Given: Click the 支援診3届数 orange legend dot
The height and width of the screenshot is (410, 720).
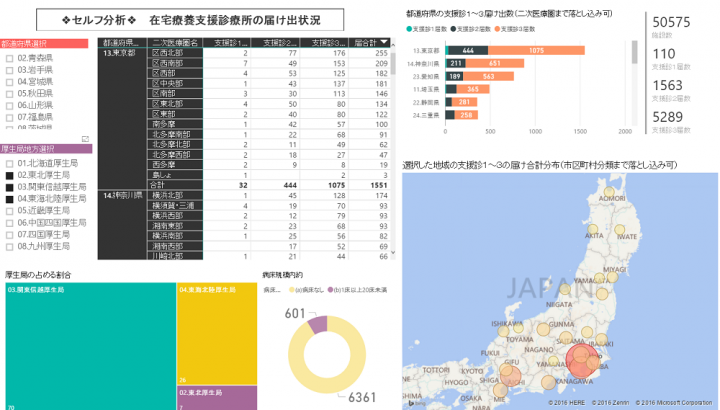Looking at the screenshot, I should 499,29.
